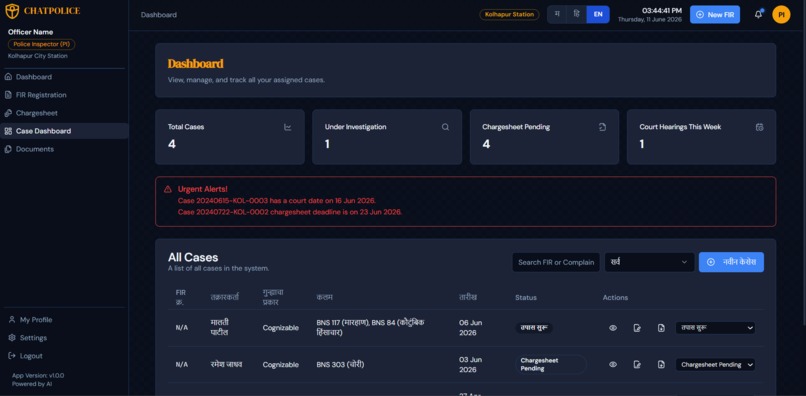Click the ChatPolice shield logo

click(12, 11)
